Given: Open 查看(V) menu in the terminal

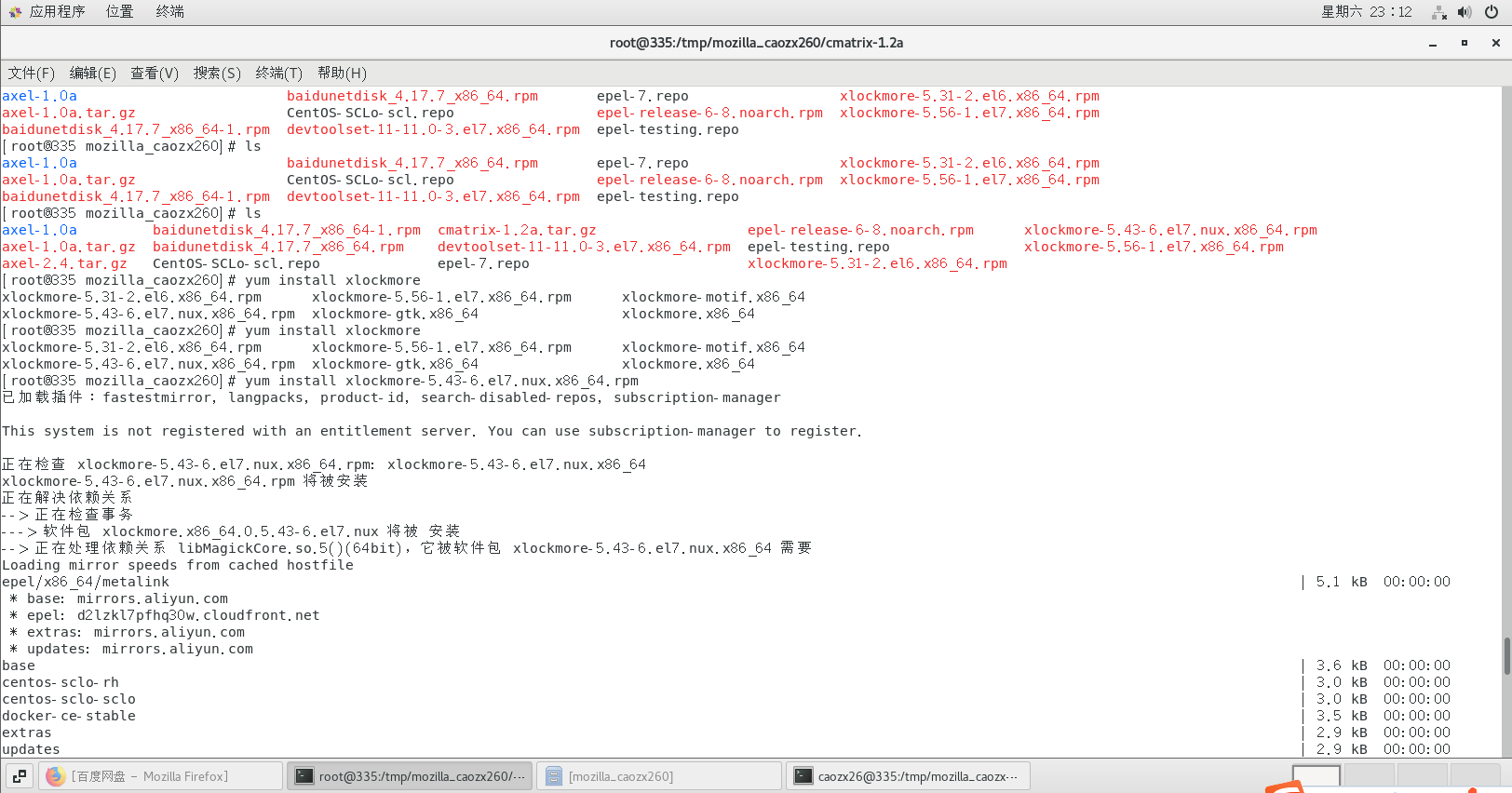Looking at the screenshot, I should (x=155, y=73).
